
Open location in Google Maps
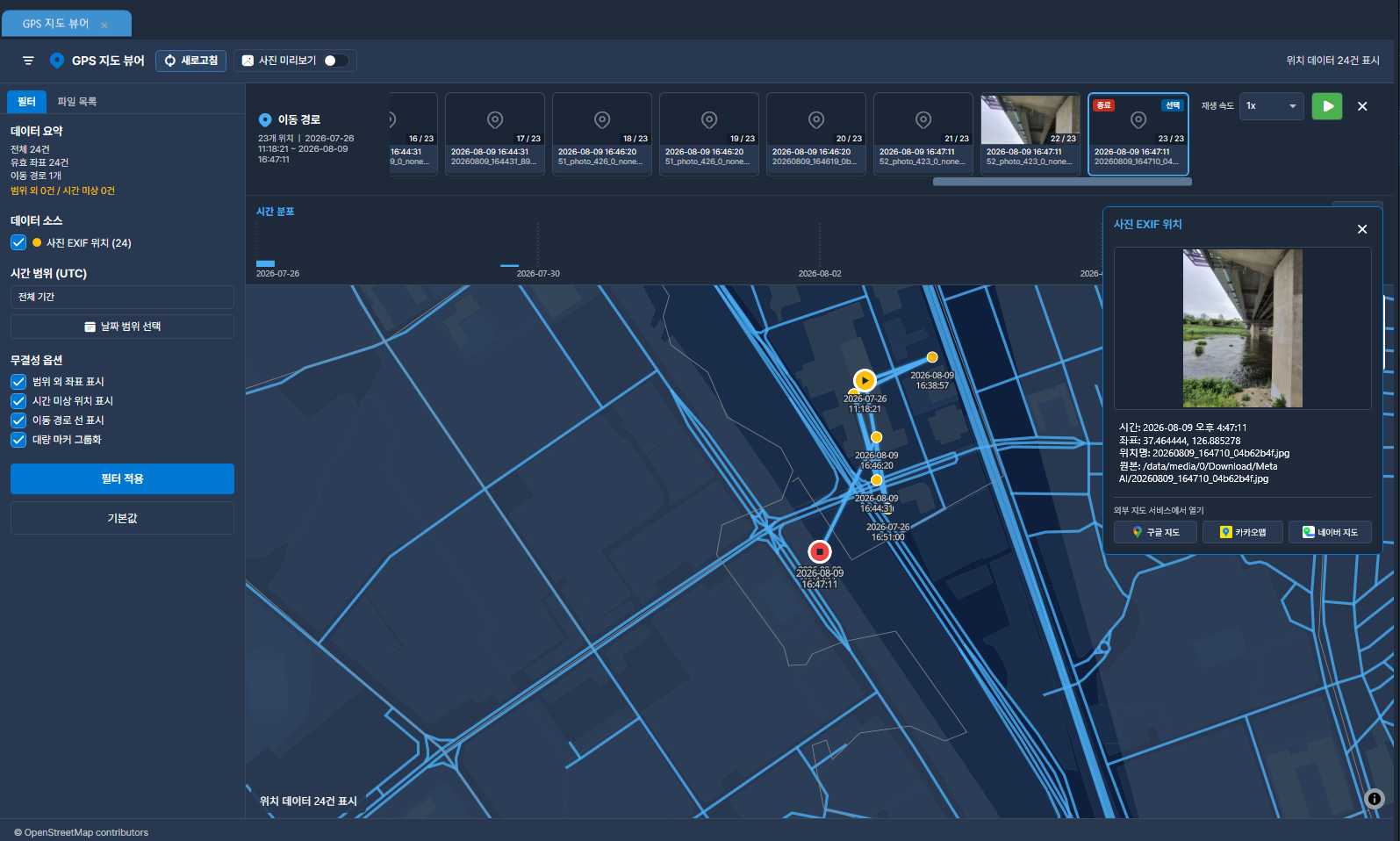tap(1155, 532)
